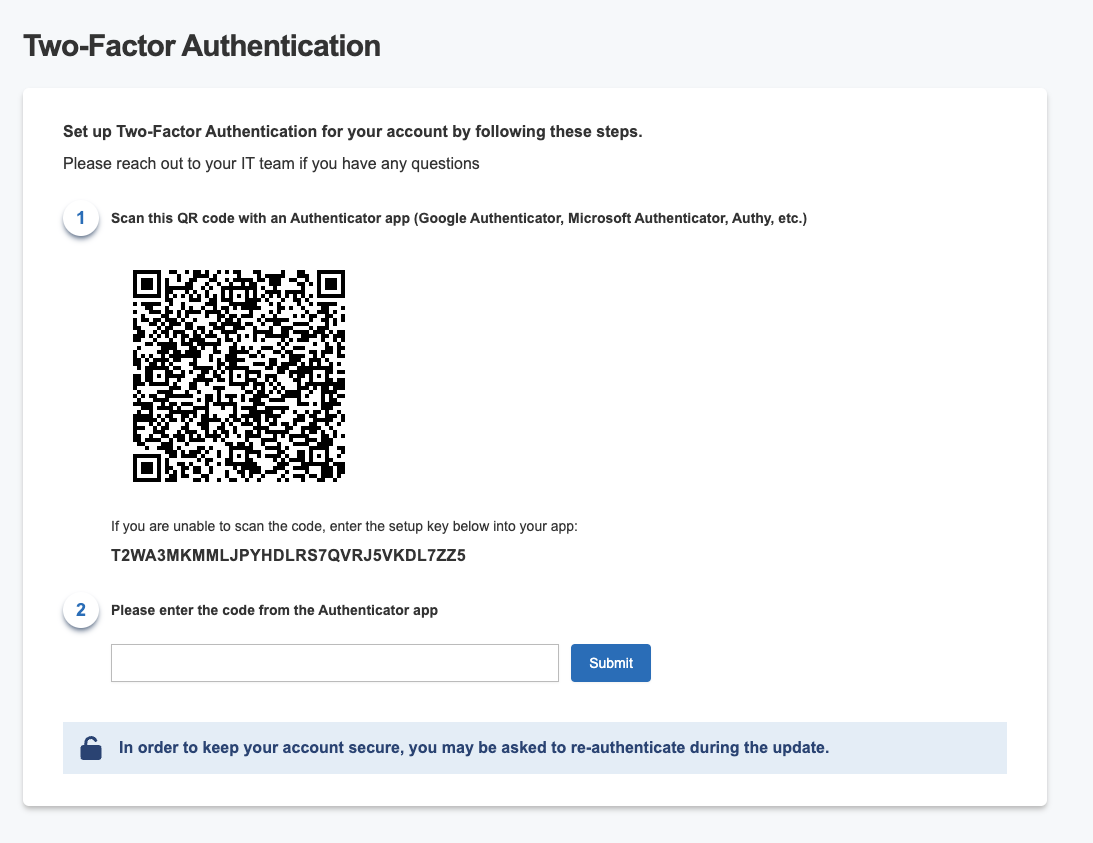Click the Submit button

[611, 663]
